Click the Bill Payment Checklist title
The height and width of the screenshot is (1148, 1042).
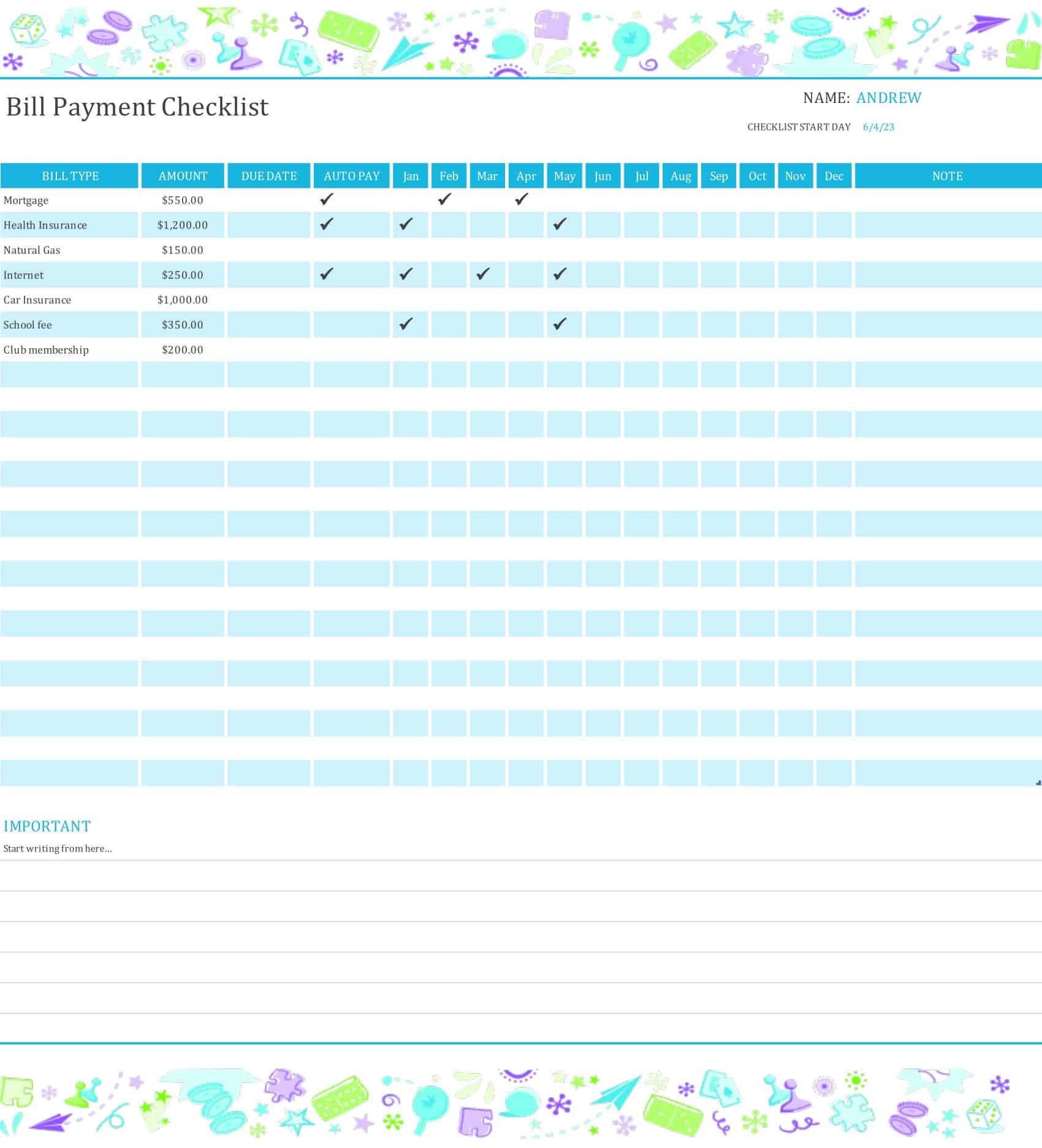point(137,107)
